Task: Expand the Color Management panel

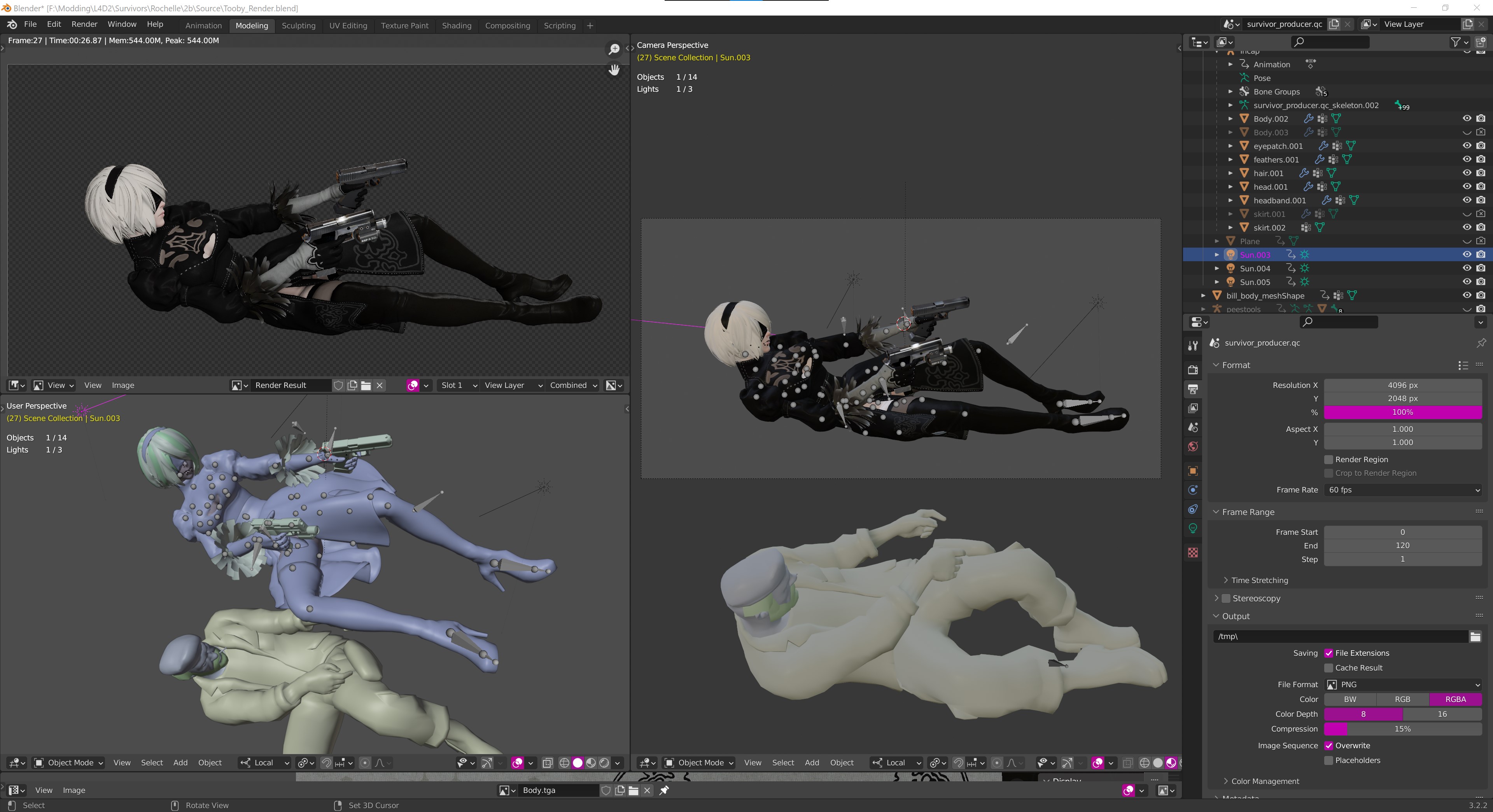Action: tap(1265, 781)
